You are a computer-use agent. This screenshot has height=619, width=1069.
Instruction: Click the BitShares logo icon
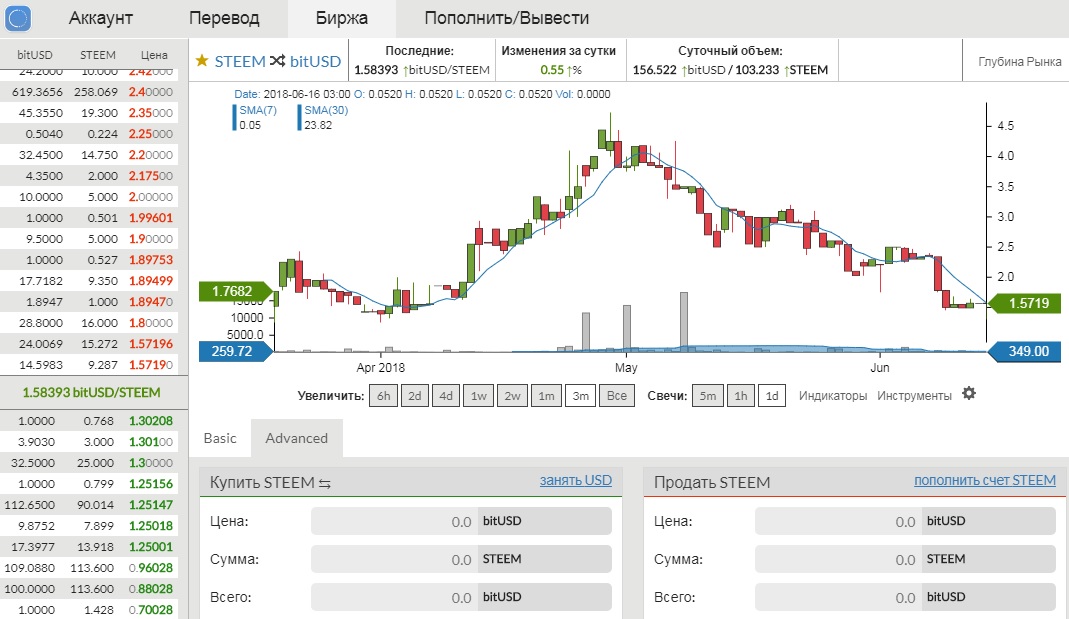pos(18,18)
